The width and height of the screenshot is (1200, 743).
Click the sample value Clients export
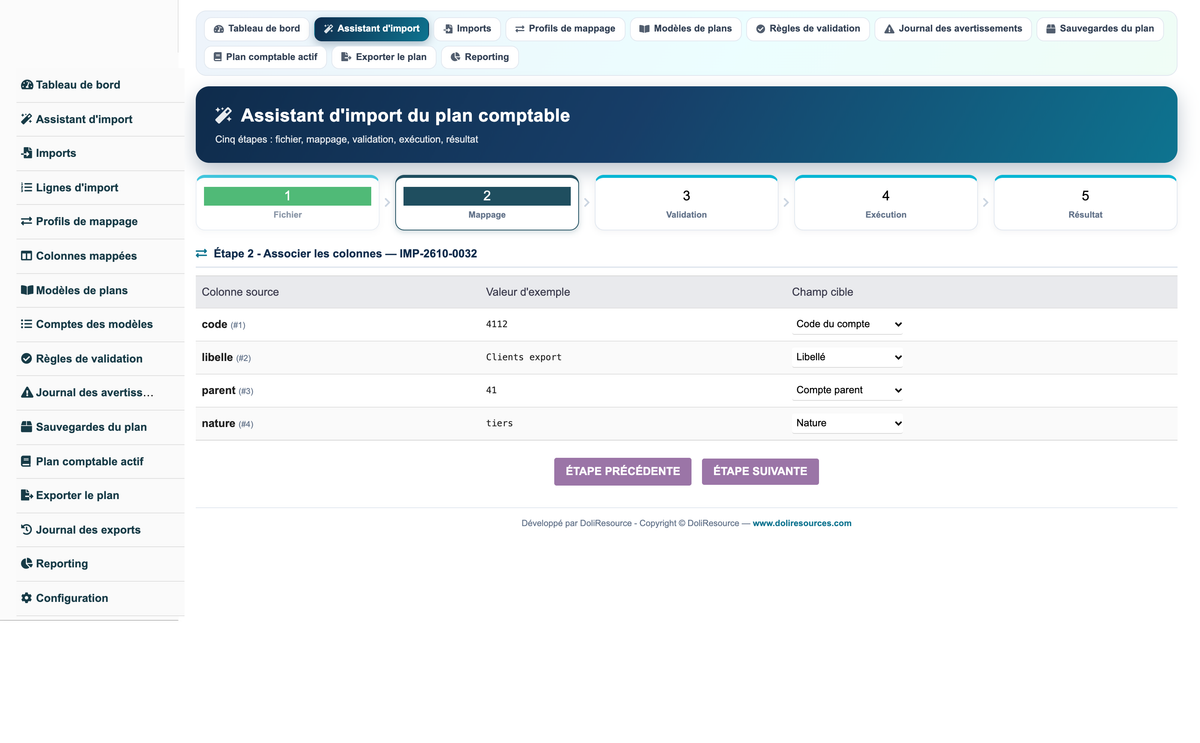tap(524, 357)
